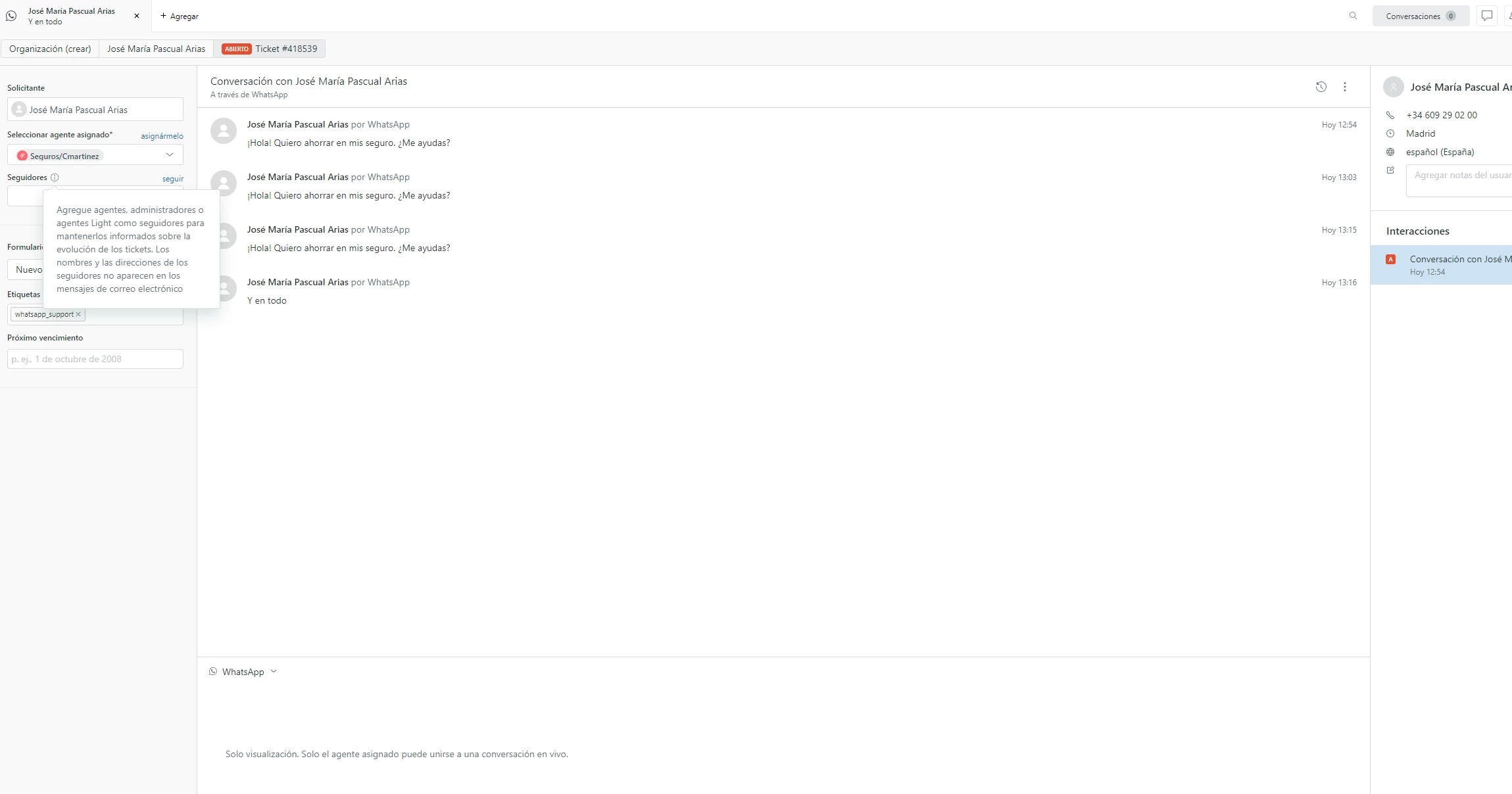The height and width of the screenshot is (794, 1512).
Task: Open the WhatsApp channel selector dropdown
Action: [243, 672]
